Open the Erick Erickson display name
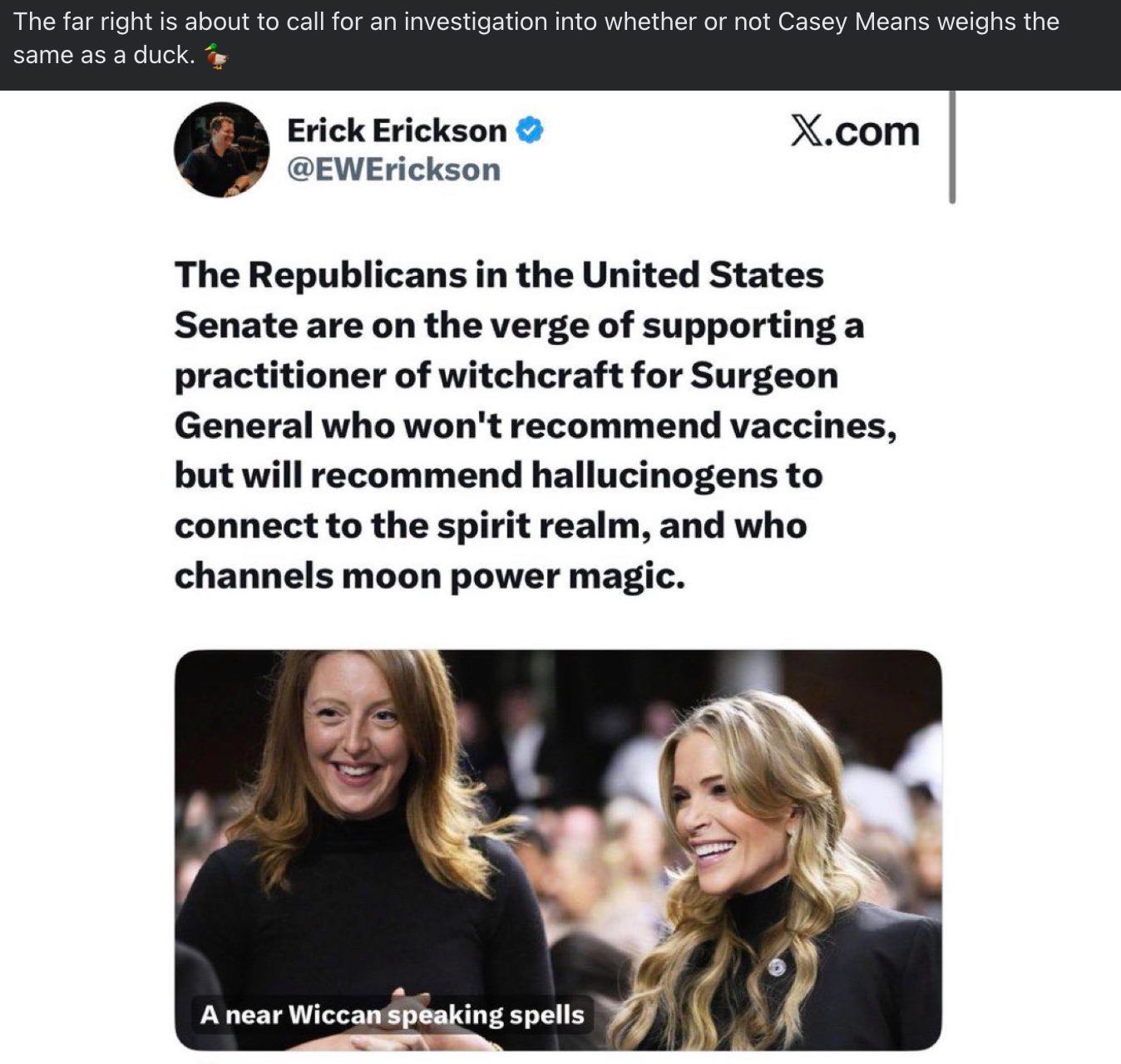The height and width of the screenshot is (1064, 1121). coord(397,131)
